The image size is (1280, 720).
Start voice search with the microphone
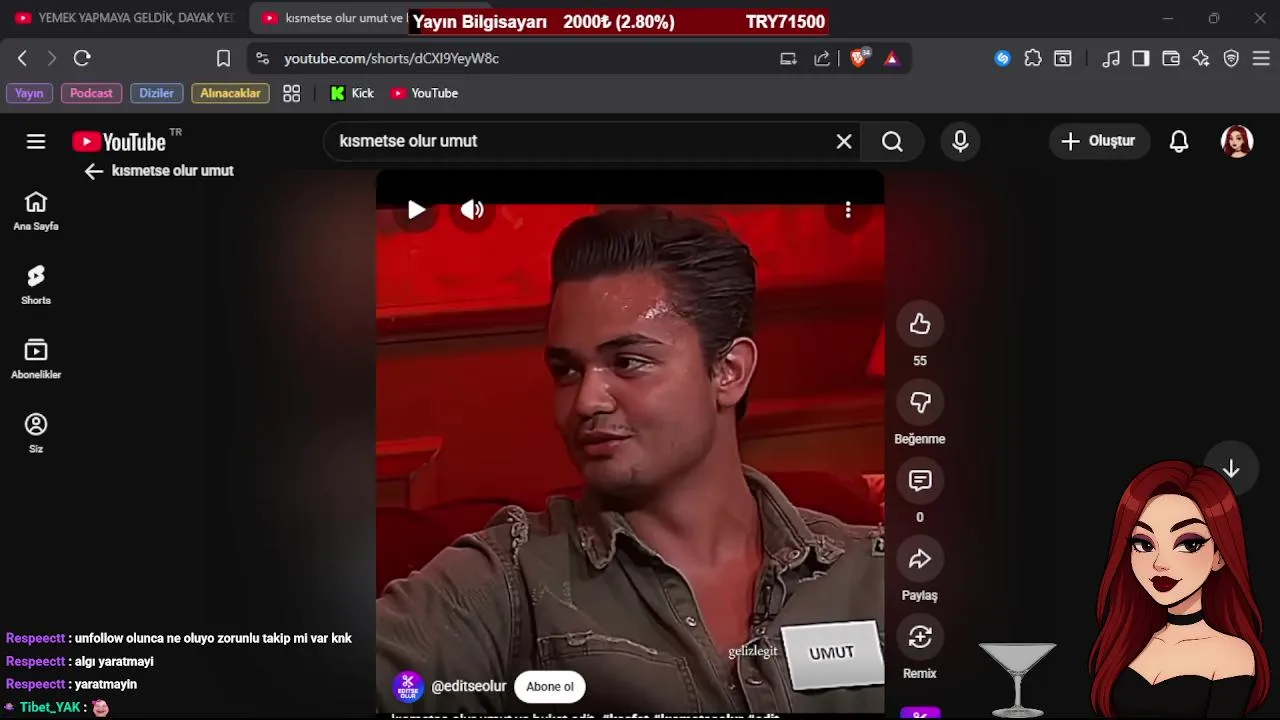(960, 141)
